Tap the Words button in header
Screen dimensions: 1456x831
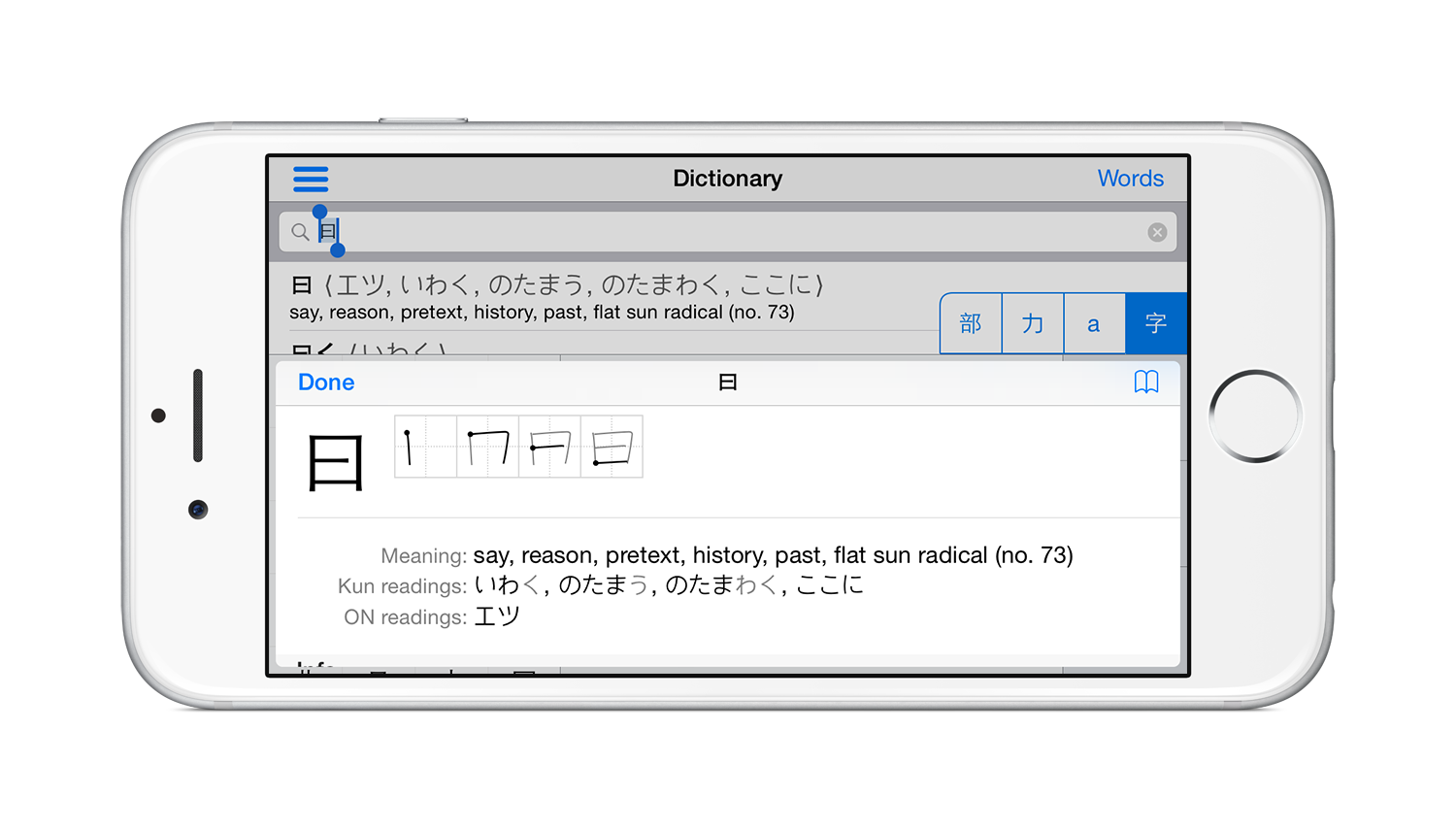pos(1130,179)
